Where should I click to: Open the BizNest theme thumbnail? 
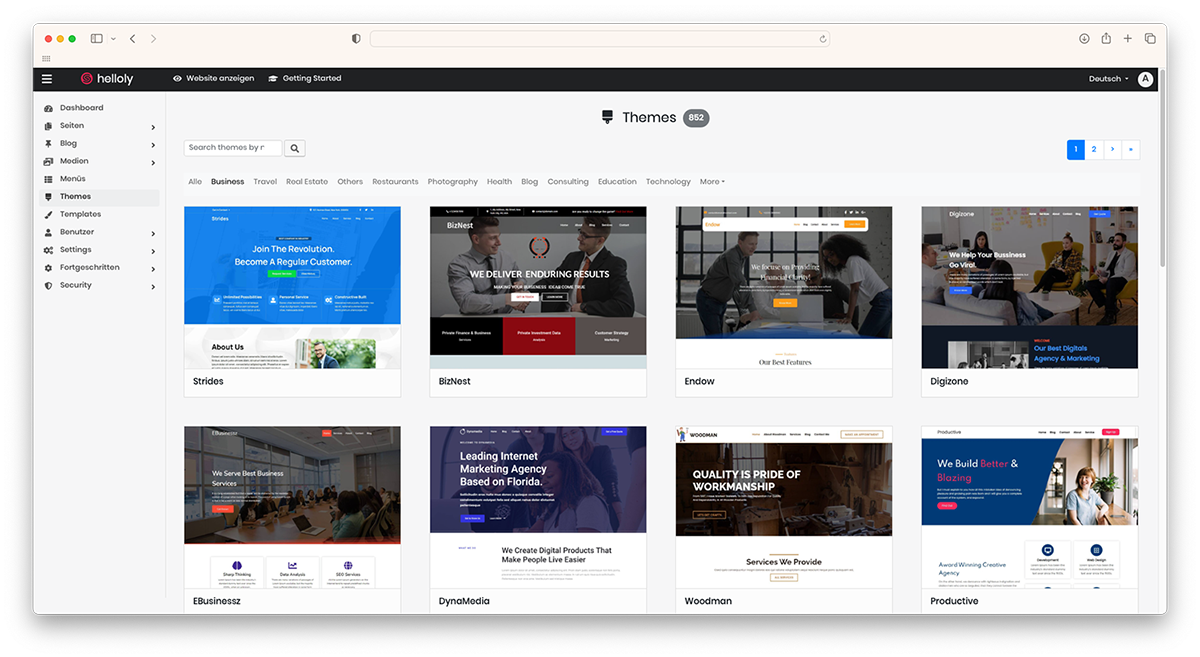pyautogui.click(x=538, y=287)
